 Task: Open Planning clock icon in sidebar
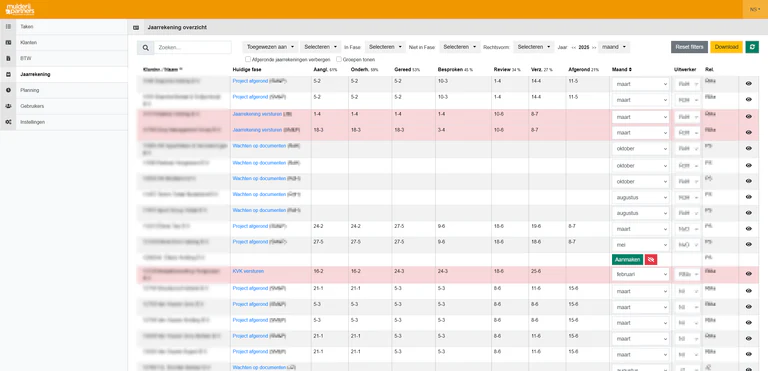pyautogui.click(x=8, y=90)
